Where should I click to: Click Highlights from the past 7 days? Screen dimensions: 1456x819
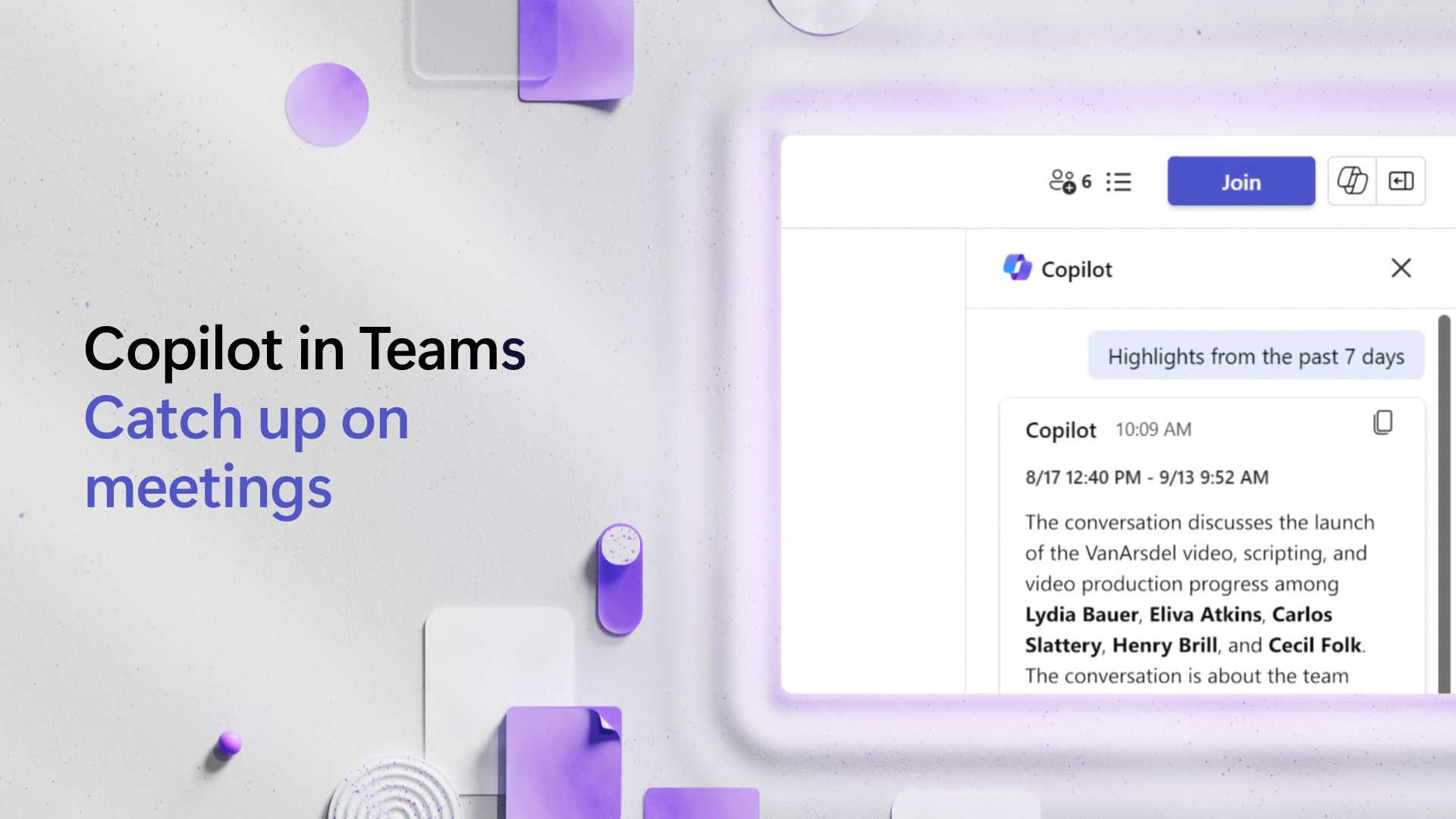[x=1254, y=355]
